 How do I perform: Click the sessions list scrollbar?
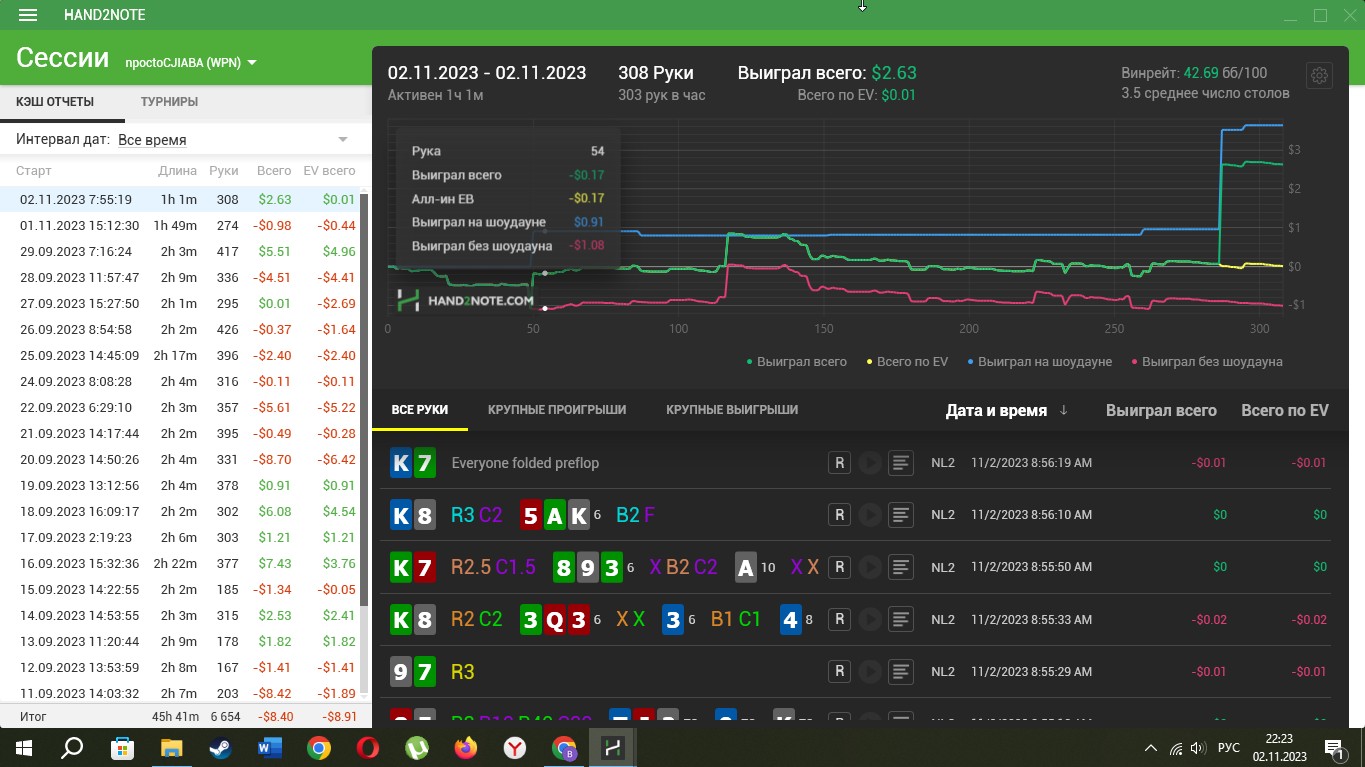(x=366, y=400)
